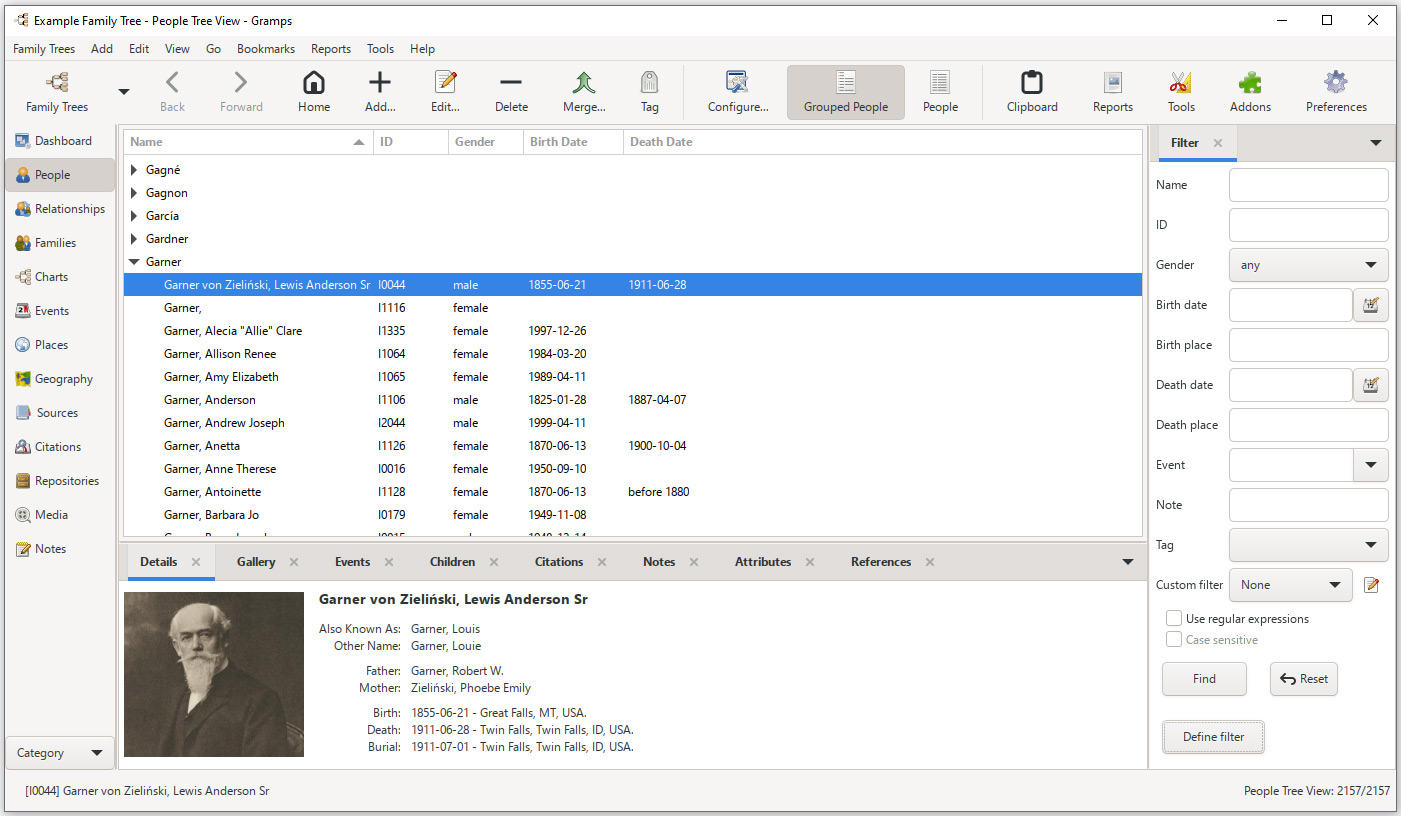The width and height of the screenshot is (1401, 816).
Task: Switch to the Events tab
Action: [352, 562]
